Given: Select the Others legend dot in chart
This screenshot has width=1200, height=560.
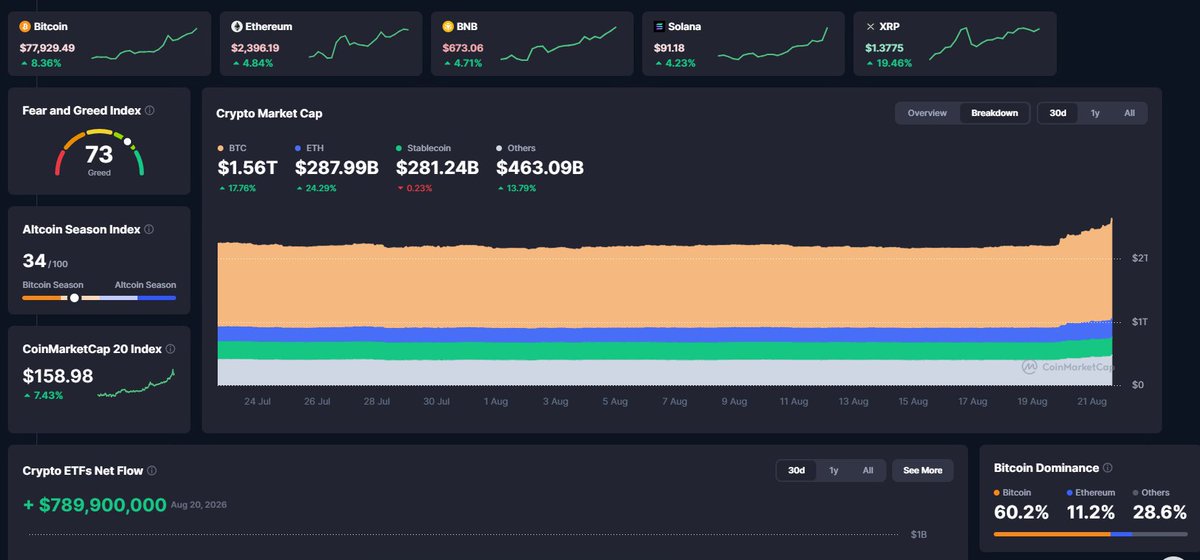Looking at the screenshot, I should click(x=499, y=148).
